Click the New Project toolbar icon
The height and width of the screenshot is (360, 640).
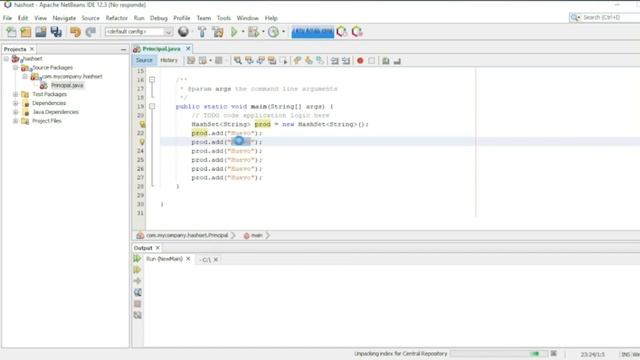click(26, 32)
